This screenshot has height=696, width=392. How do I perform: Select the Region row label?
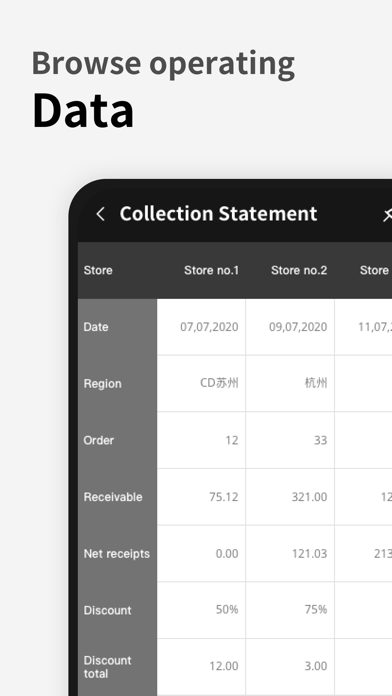tap(102, 384)
